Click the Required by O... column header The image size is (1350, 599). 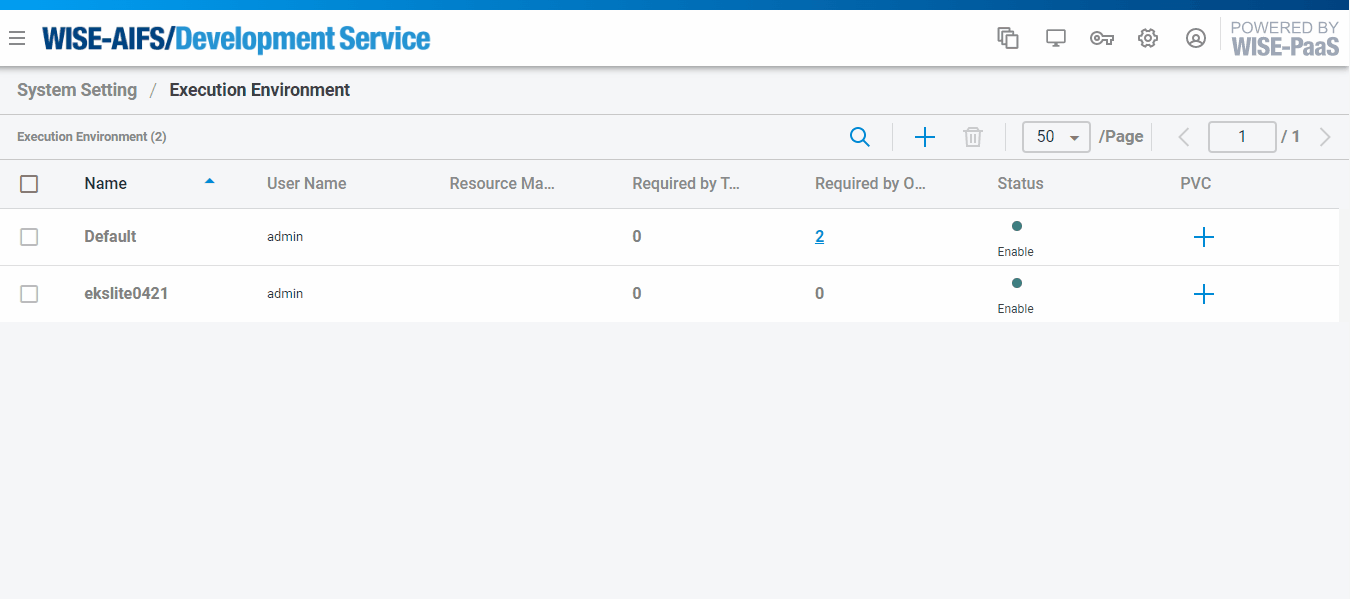coord(871,184)
